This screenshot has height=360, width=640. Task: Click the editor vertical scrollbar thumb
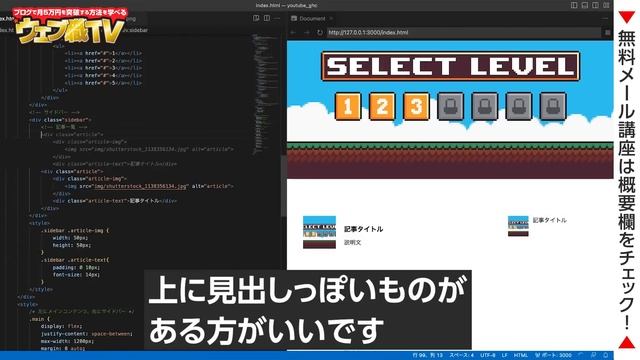click(284, 186)
